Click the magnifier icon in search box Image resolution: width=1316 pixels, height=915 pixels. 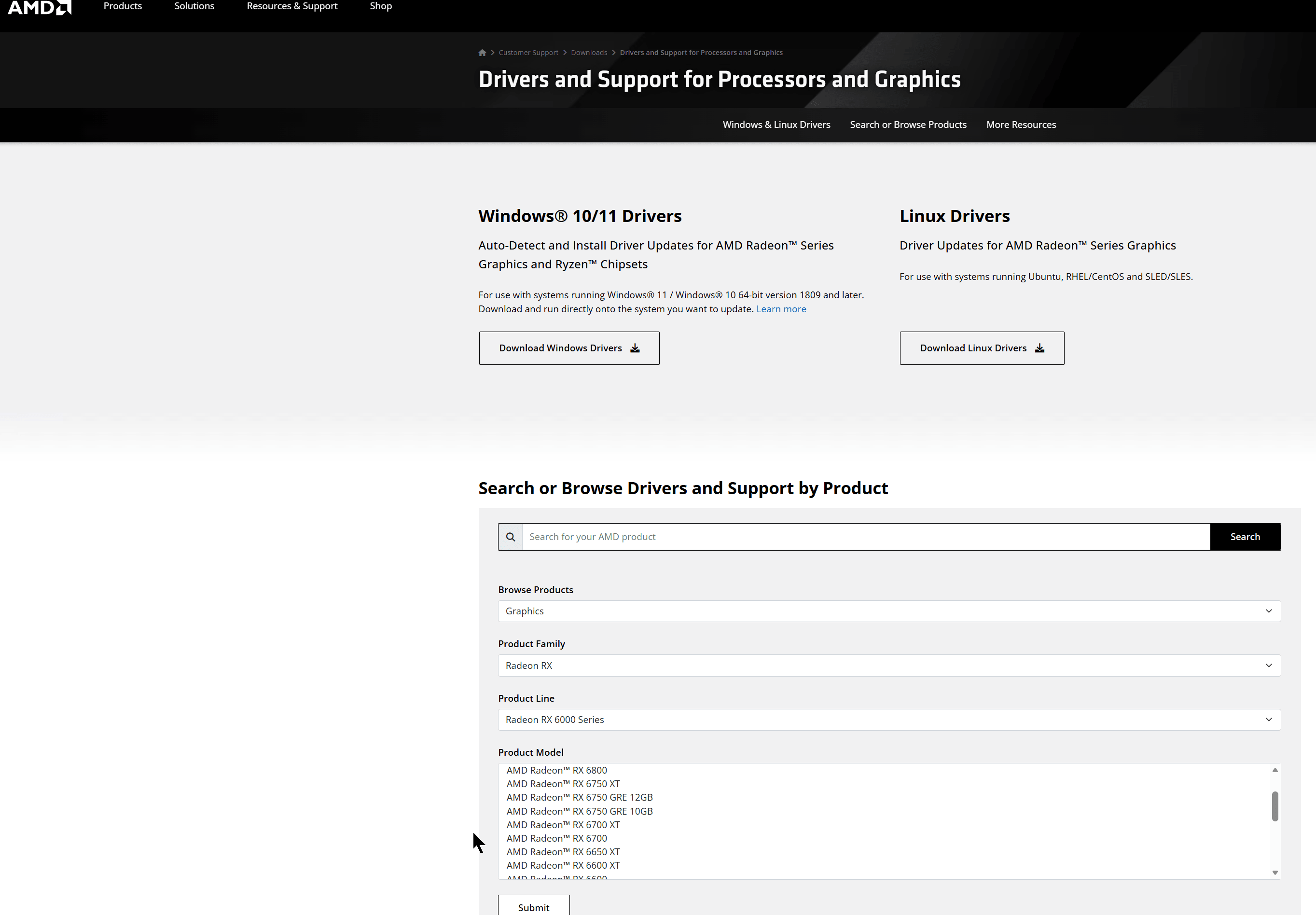pos(510,537)
